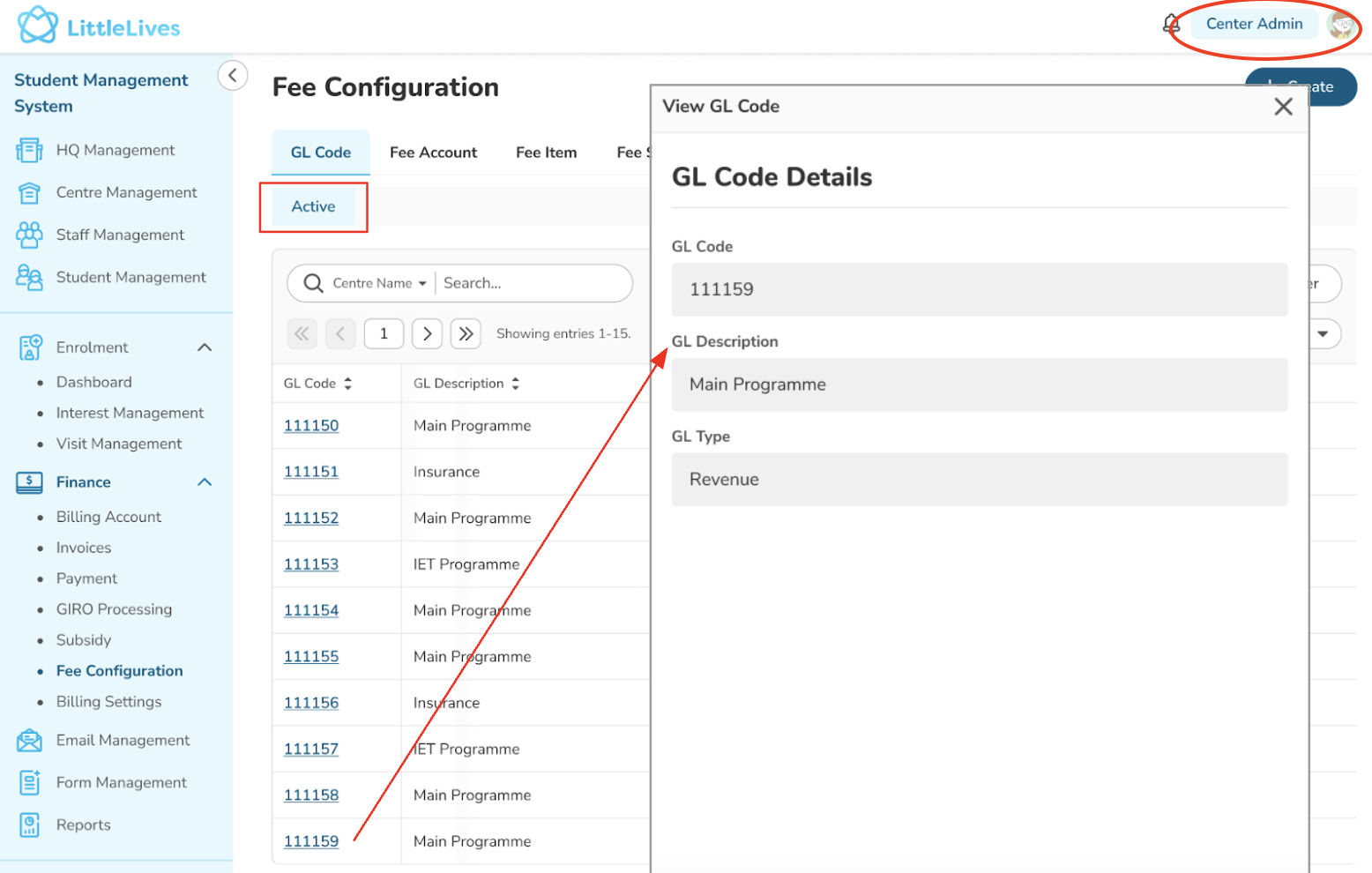Go to the next page of entries
The image size is (1372, 873).
[x=427, y=333]
